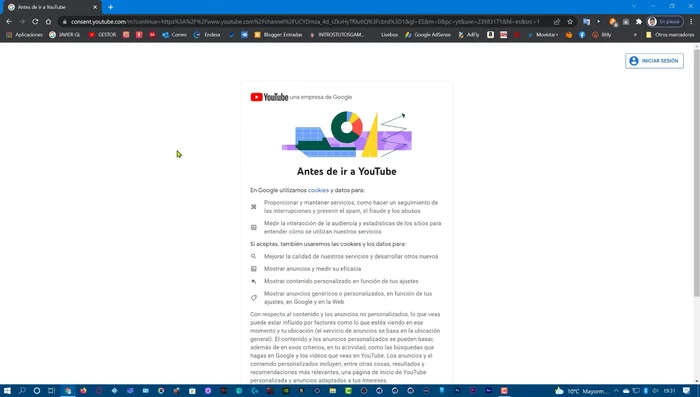Open the Bitly bookmark
Image resolution: width=700 pixels, height=397 pixels.
(602, 34)
